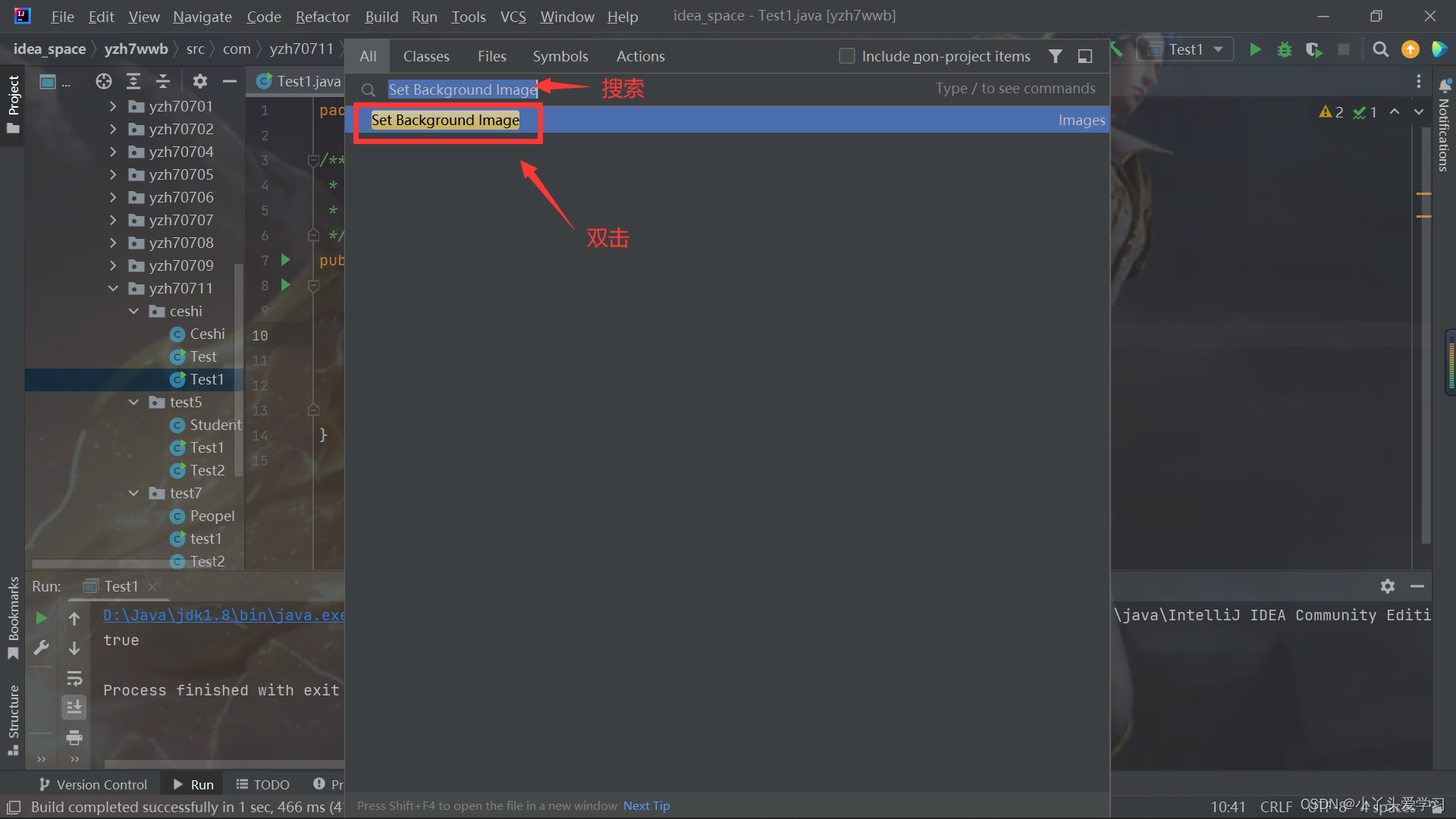The image size is (1456, 819).
Task: Run Test1 using the green Run icon
Action: point(1255,49)
